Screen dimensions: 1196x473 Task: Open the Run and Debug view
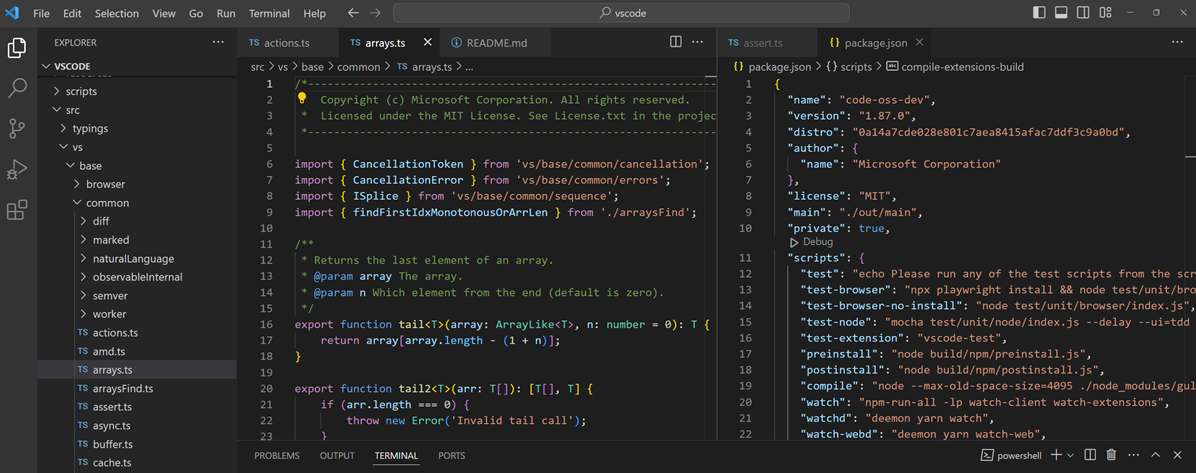click(x=17, y=169)
